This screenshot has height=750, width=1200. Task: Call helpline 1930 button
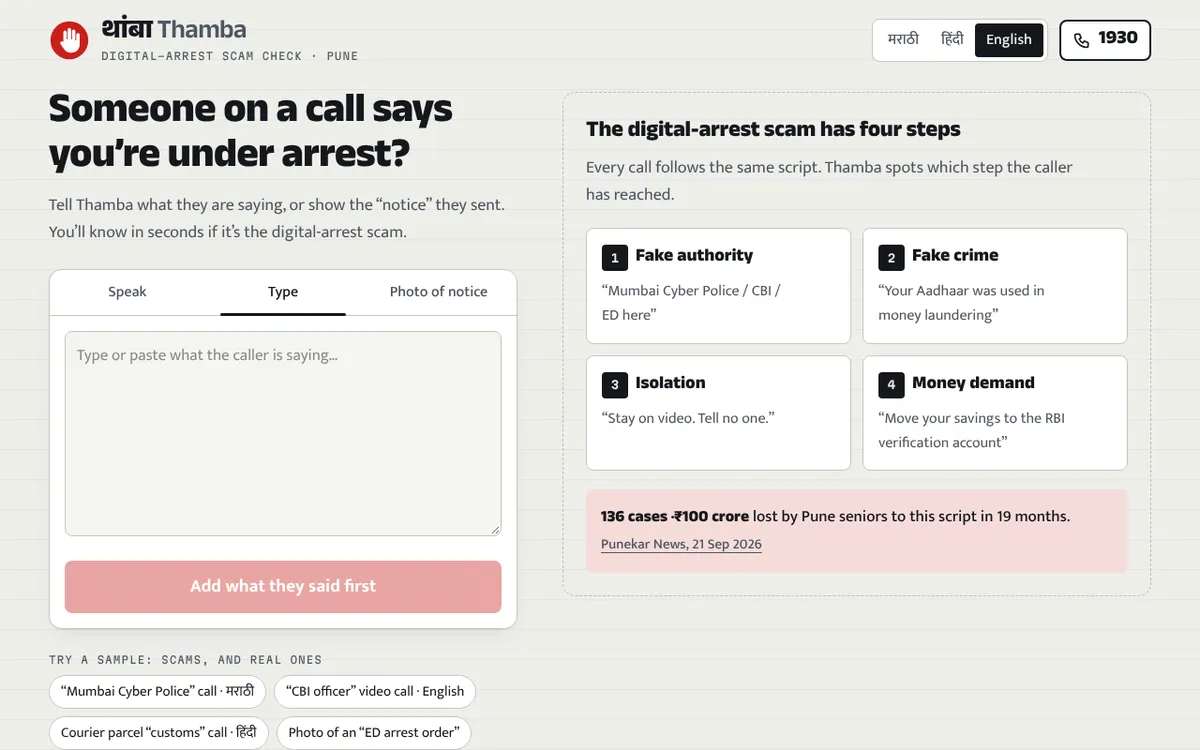pos(1105,40)
